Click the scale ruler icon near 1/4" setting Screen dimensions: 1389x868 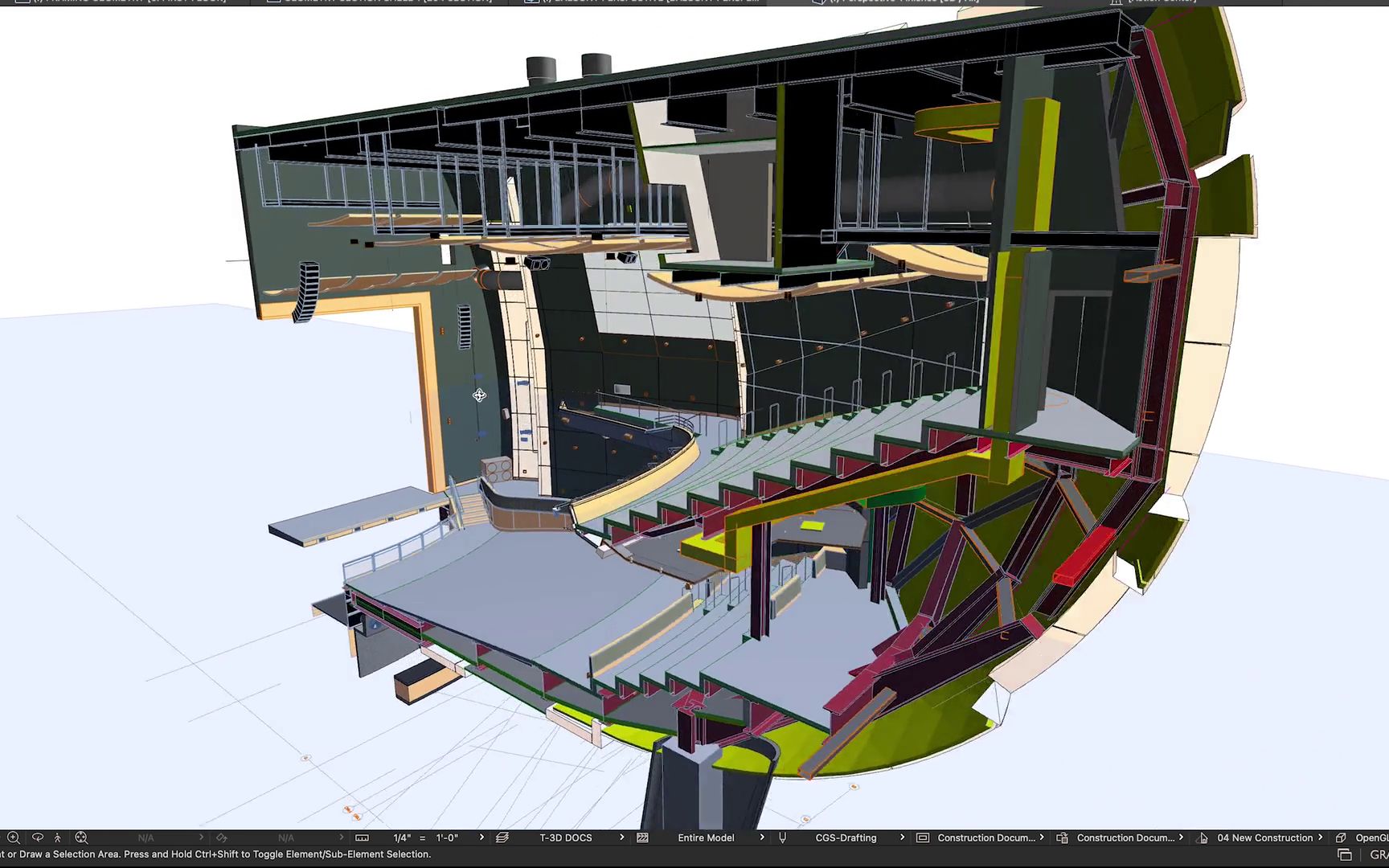click(x=360, y=837)
